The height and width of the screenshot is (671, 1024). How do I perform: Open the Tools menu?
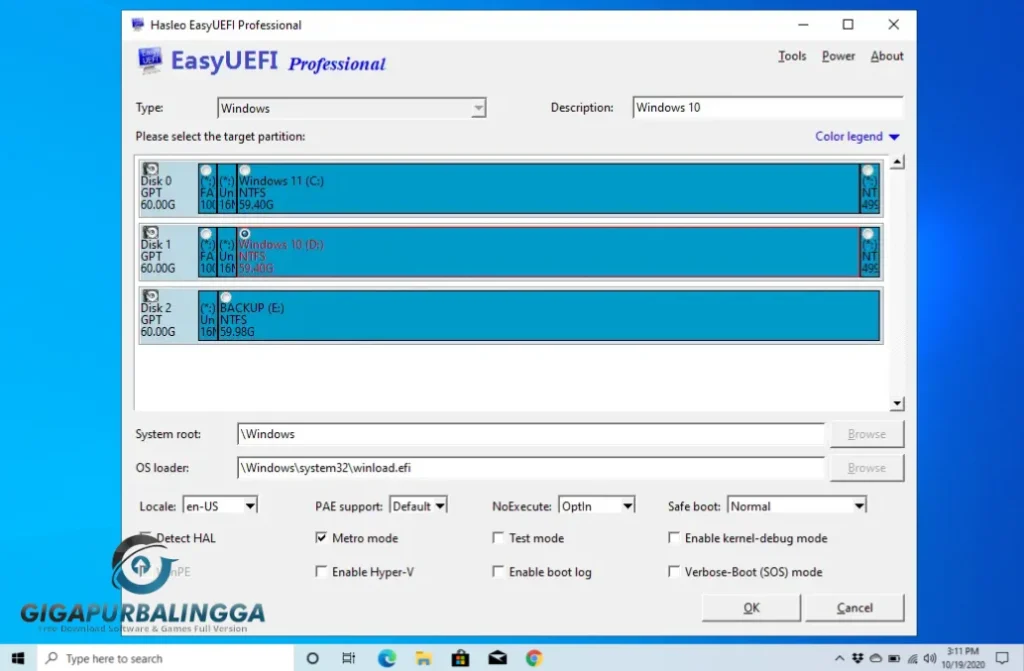[x=792, y=56]
